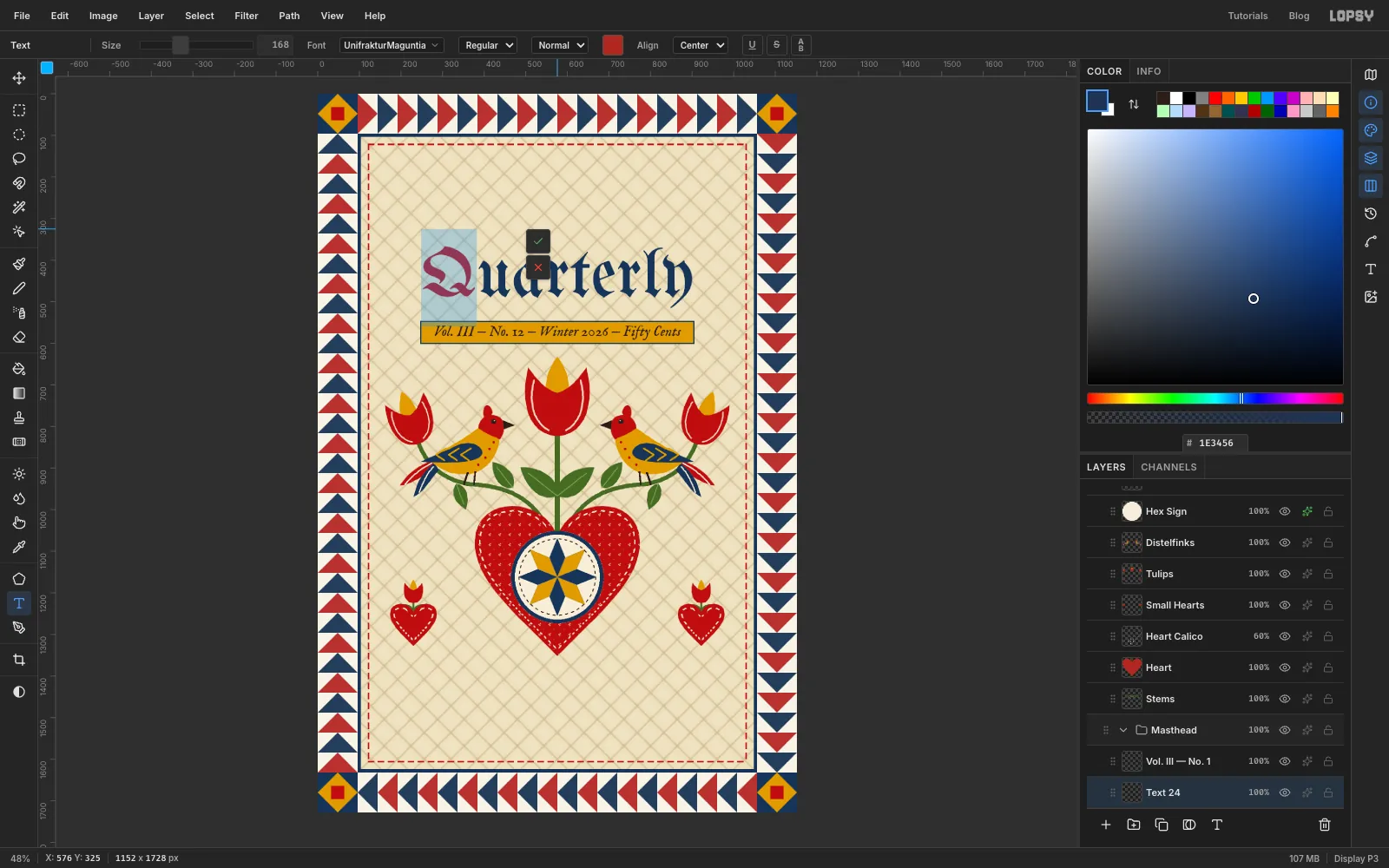Duplicate the selected layer
The image size is (1389, 868).
[x=1162, y=825]
